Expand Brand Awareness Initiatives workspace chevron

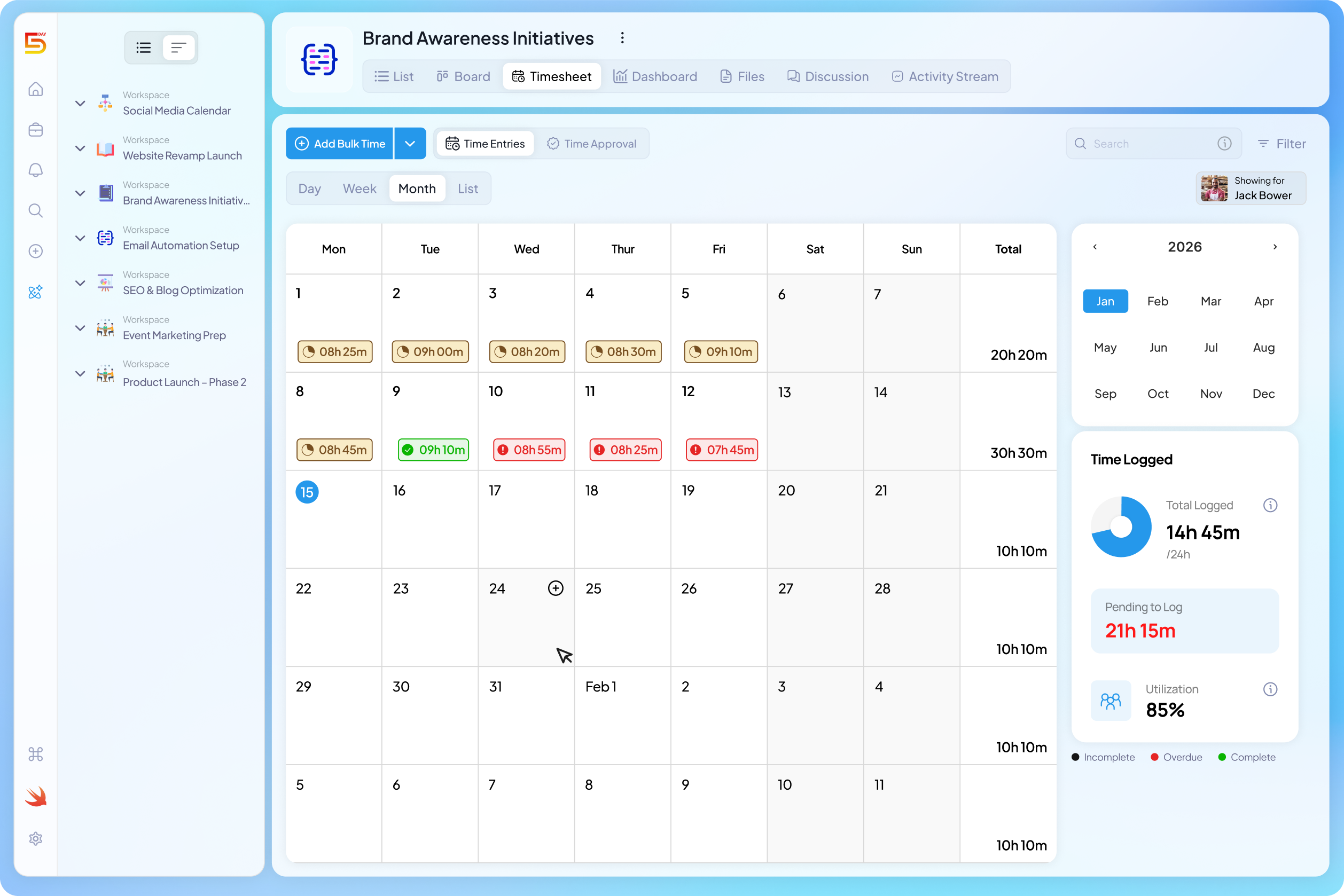pyautogui.click(x=80, y=193)
